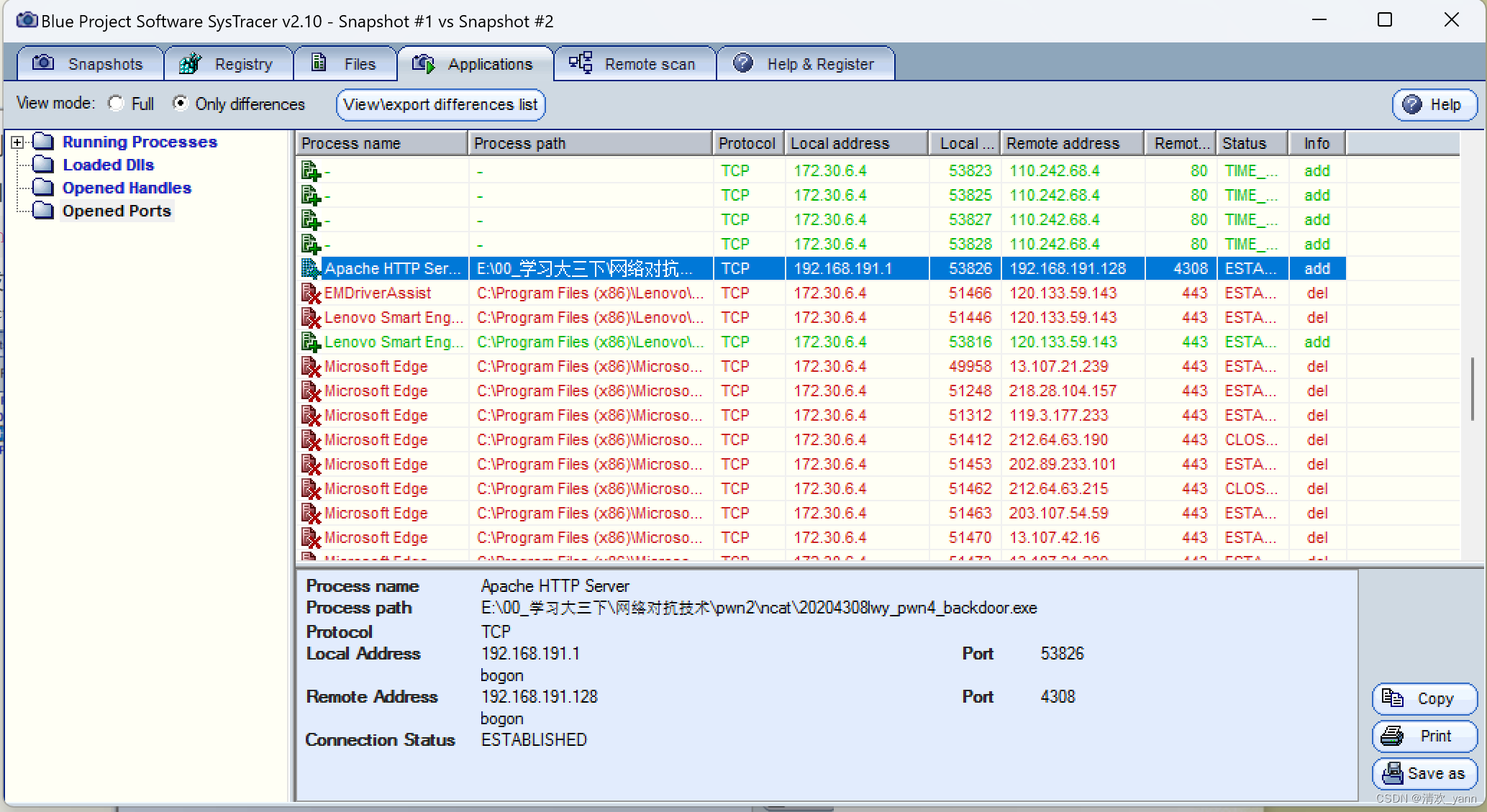Sort by Remote address column header
Viewport: 1487px width, 812px height.
coord(1072,143)
